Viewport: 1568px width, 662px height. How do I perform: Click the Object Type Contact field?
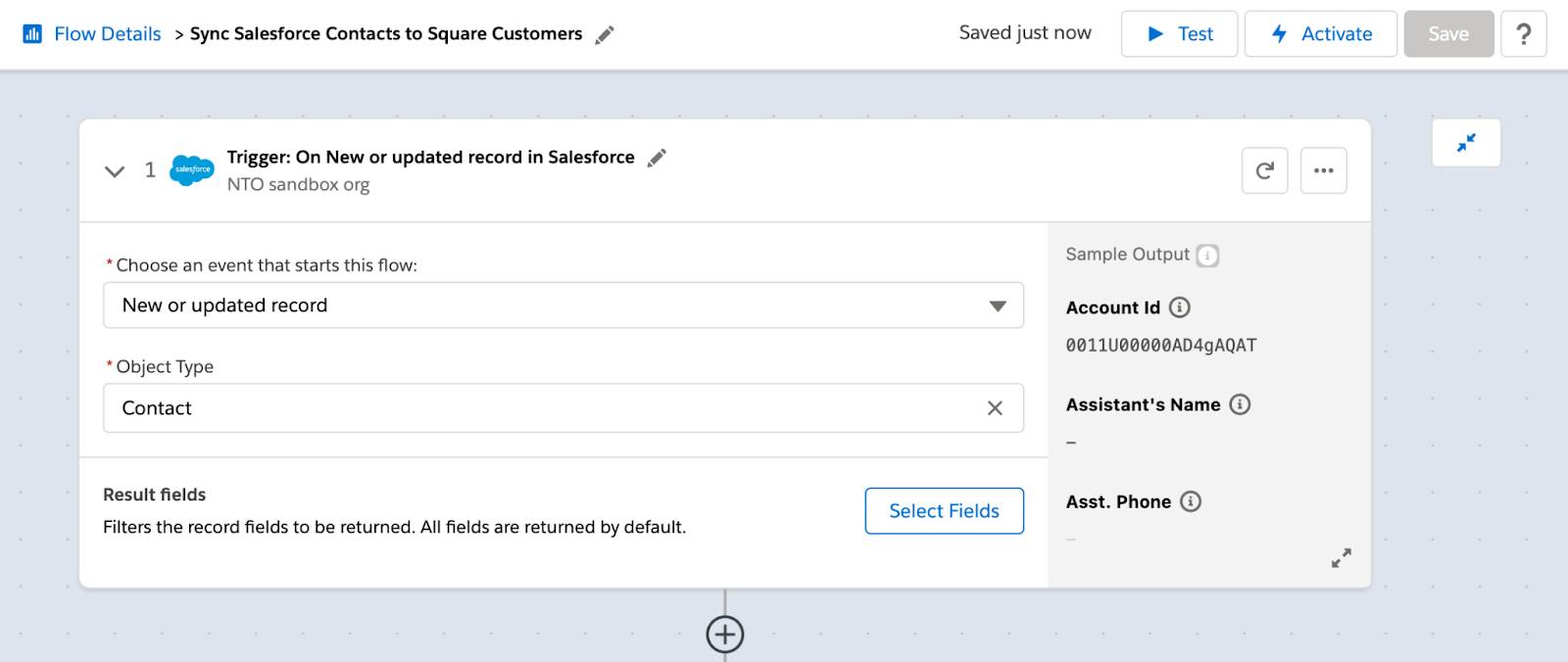[563, 408]
